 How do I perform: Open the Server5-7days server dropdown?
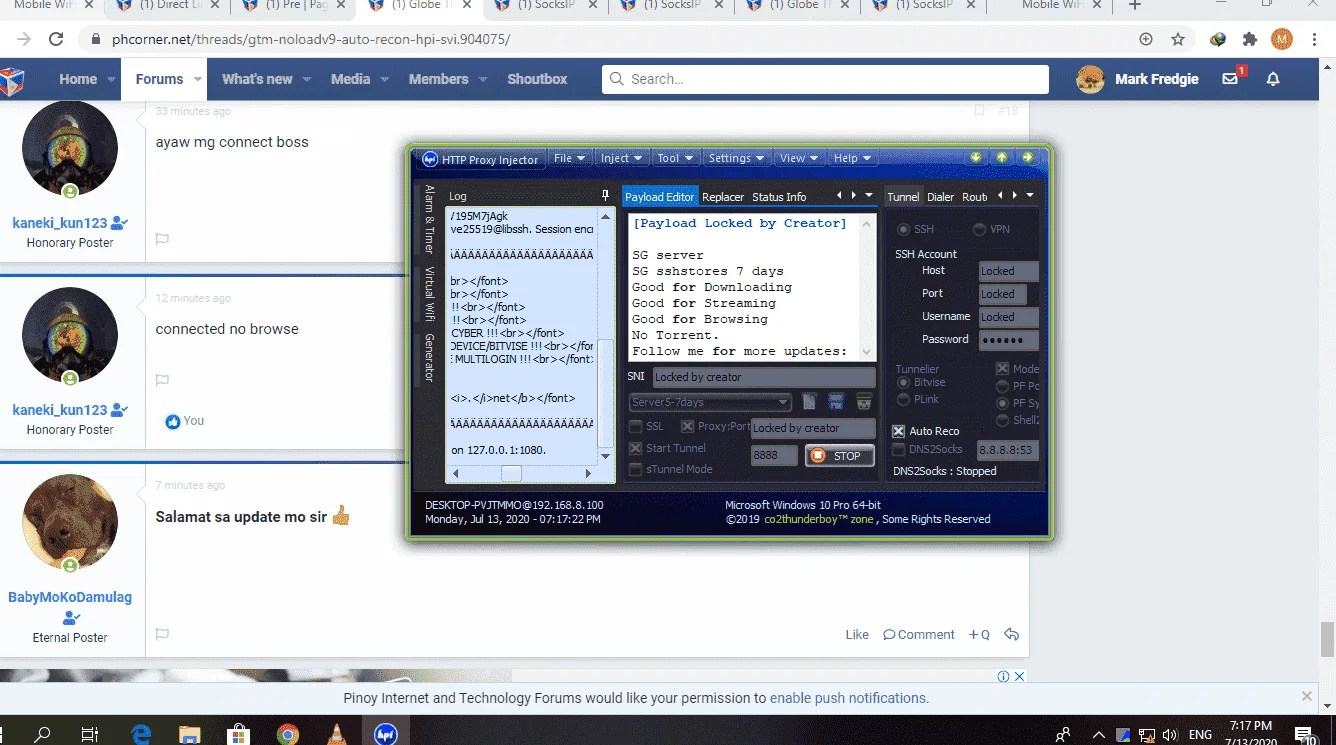coord(710,402)
